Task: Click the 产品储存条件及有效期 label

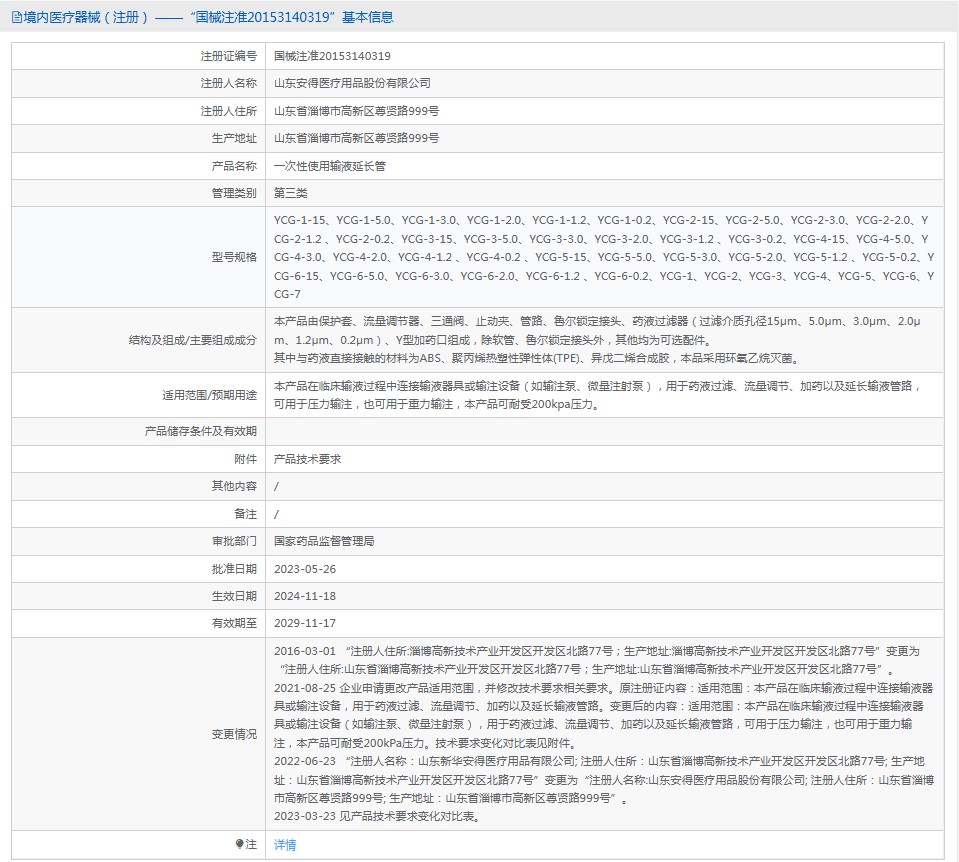Action: coord(201,431)
